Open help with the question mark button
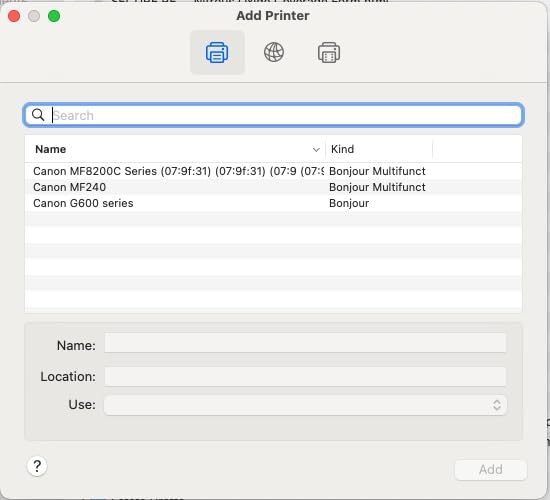 (37, 466)
